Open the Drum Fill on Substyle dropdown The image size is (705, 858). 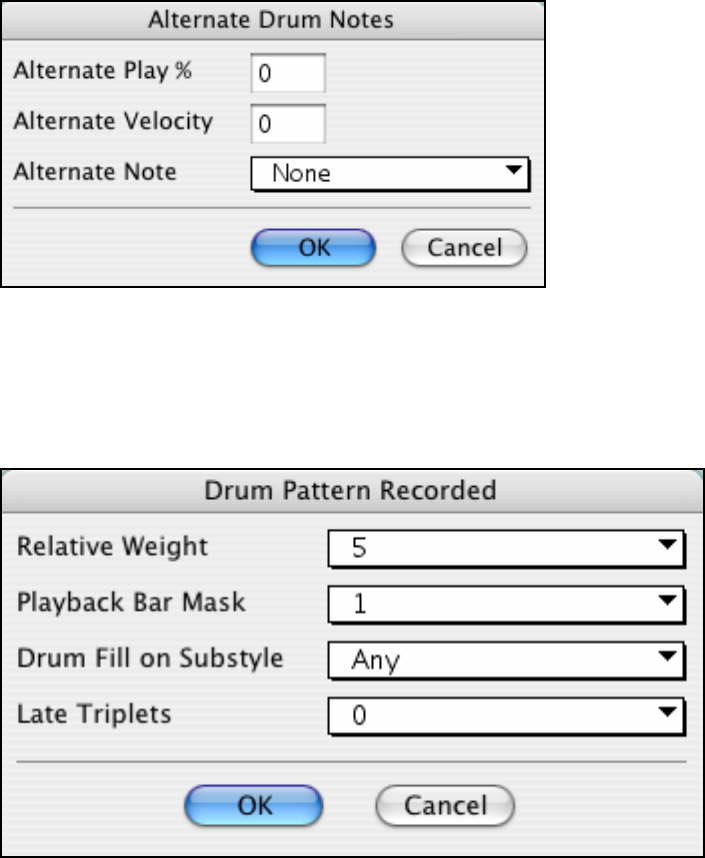pos(506,659)
